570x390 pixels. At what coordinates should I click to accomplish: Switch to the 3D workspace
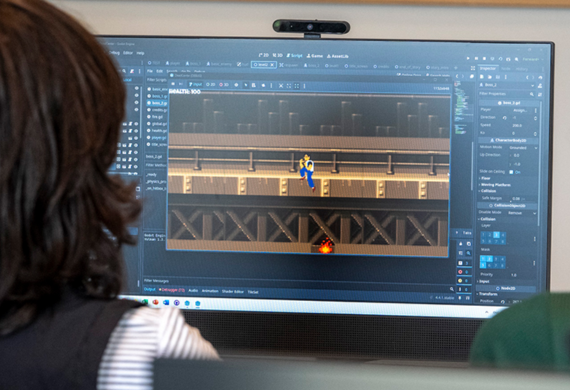click(277, 55)
